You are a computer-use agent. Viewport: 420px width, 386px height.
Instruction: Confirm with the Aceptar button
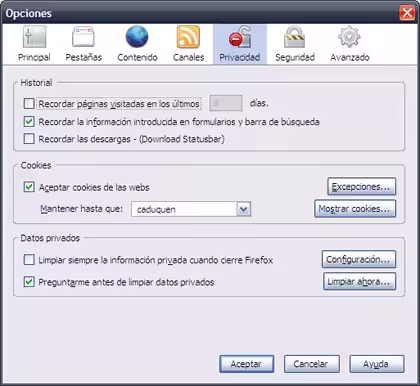tap(246, 364)
